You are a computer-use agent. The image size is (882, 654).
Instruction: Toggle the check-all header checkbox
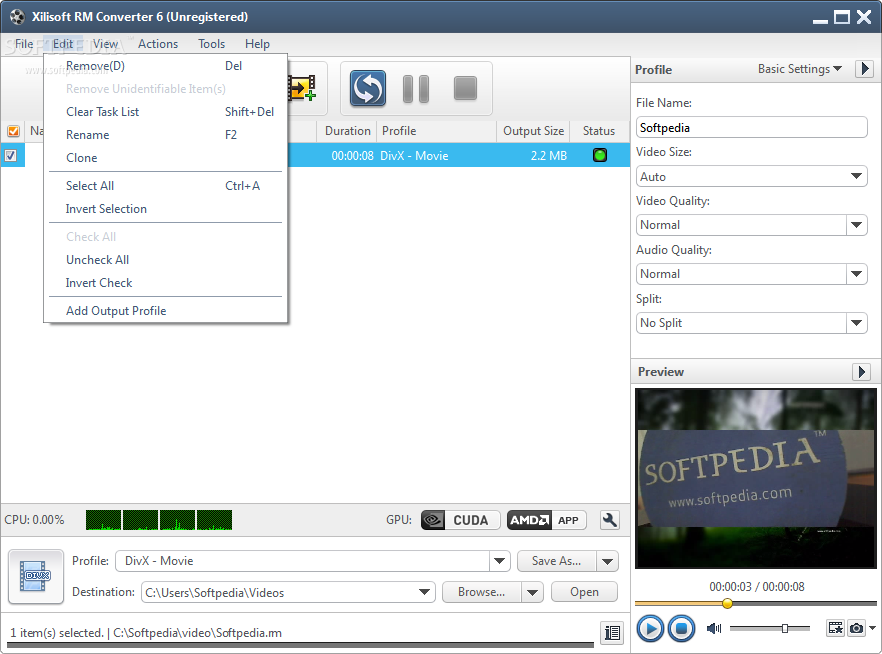(x=13, y=131)
